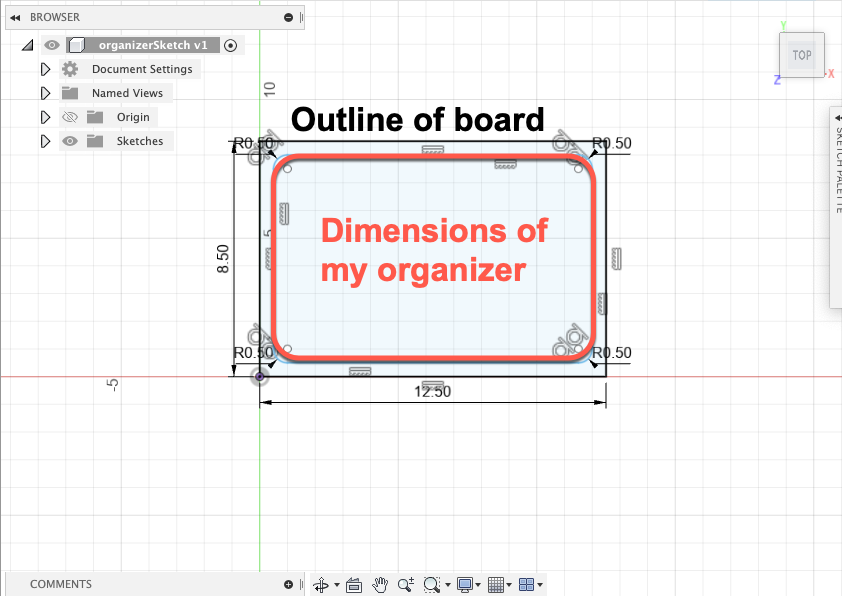Activate the Pan hand tool
The height and width of the screenshot is (596, 842).
[380, 585]
